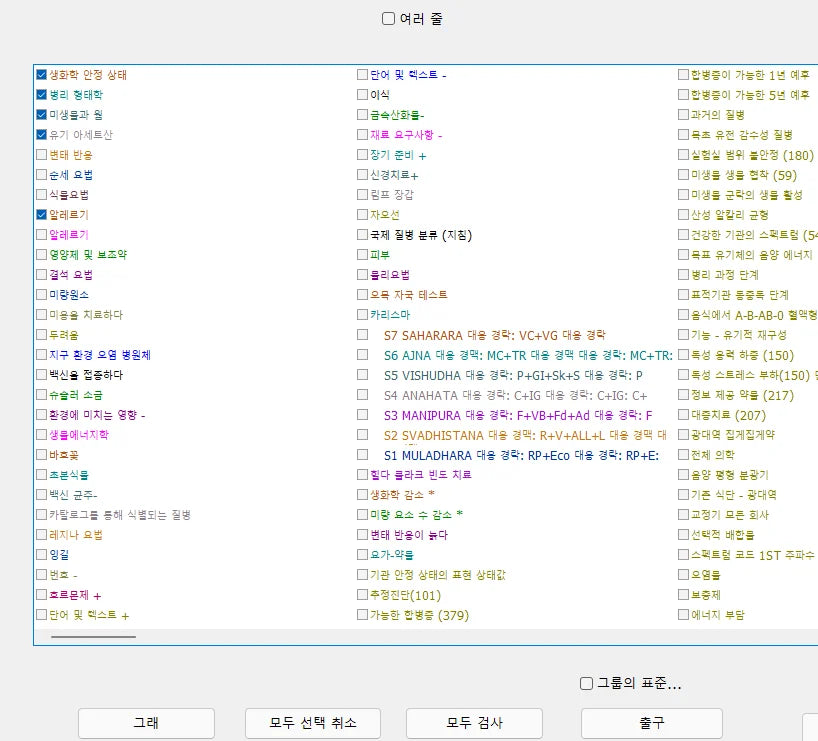Image resolution: width=818 pixels, height=741 pixels.
Task: Uncheck 생화학 안정 상태 item
Action: click(x=41, y=75)
